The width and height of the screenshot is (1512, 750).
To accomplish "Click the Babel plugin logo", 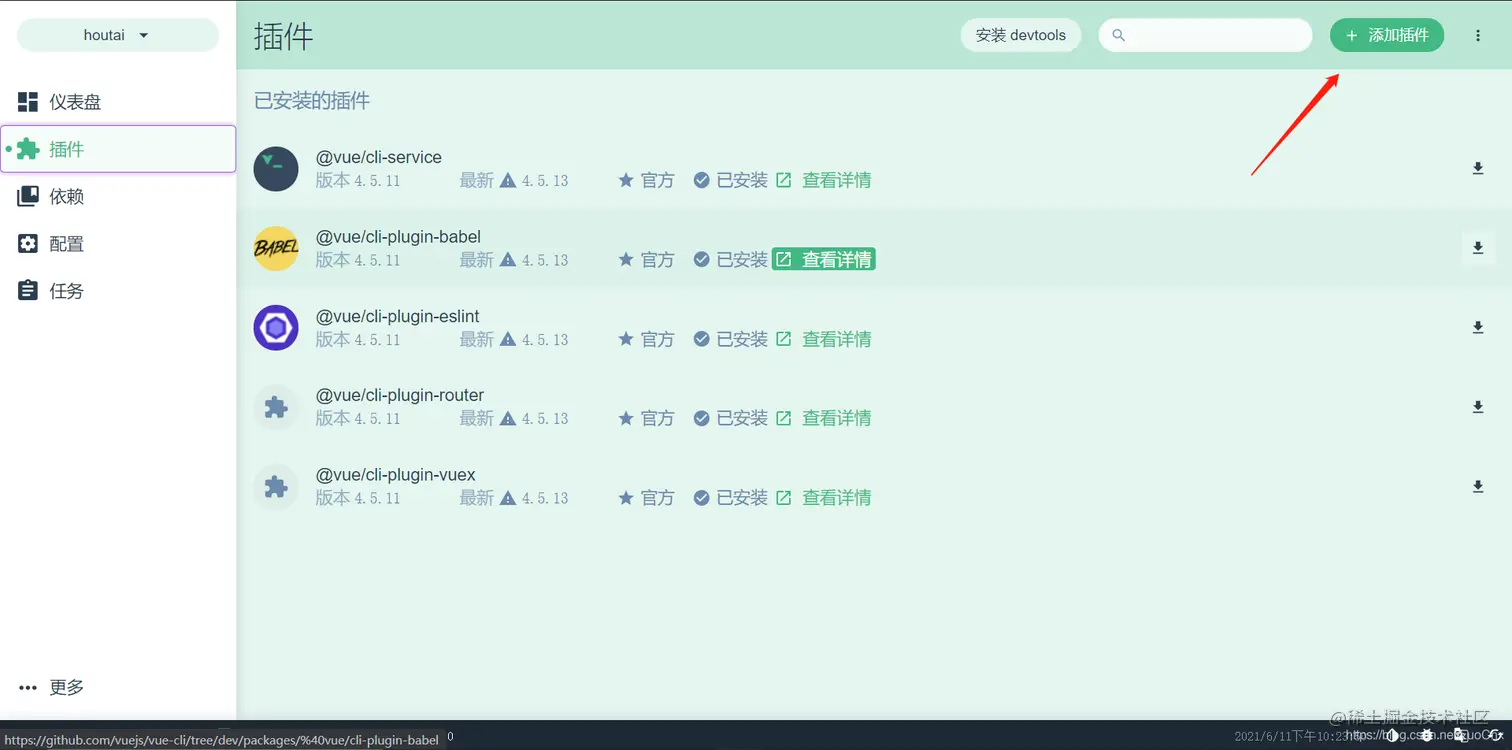I will pyautogui.click(x=276, y=248).
